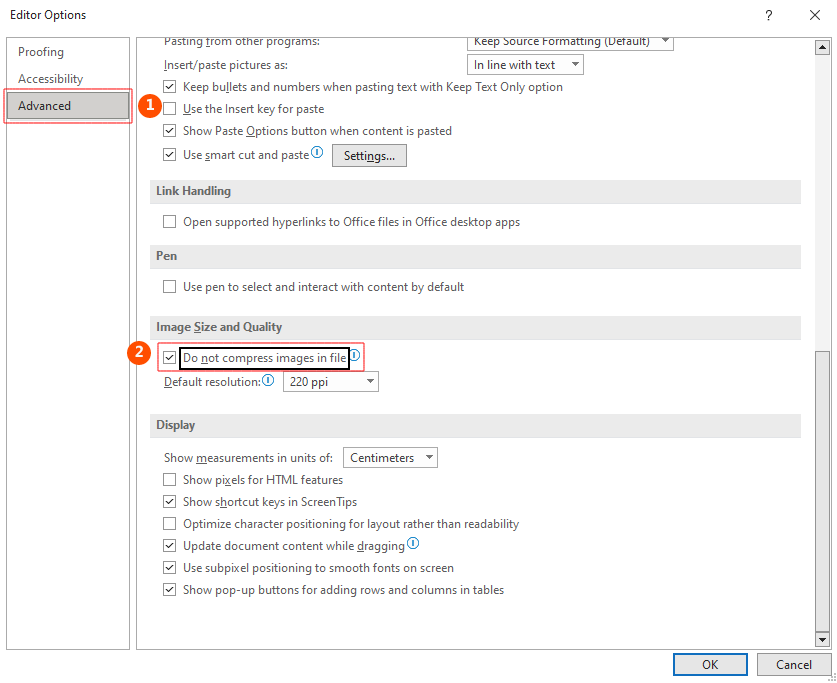This screenshot has height=683, width=837.
Task: Open smart cut and paste Settings
Action: 369,155
